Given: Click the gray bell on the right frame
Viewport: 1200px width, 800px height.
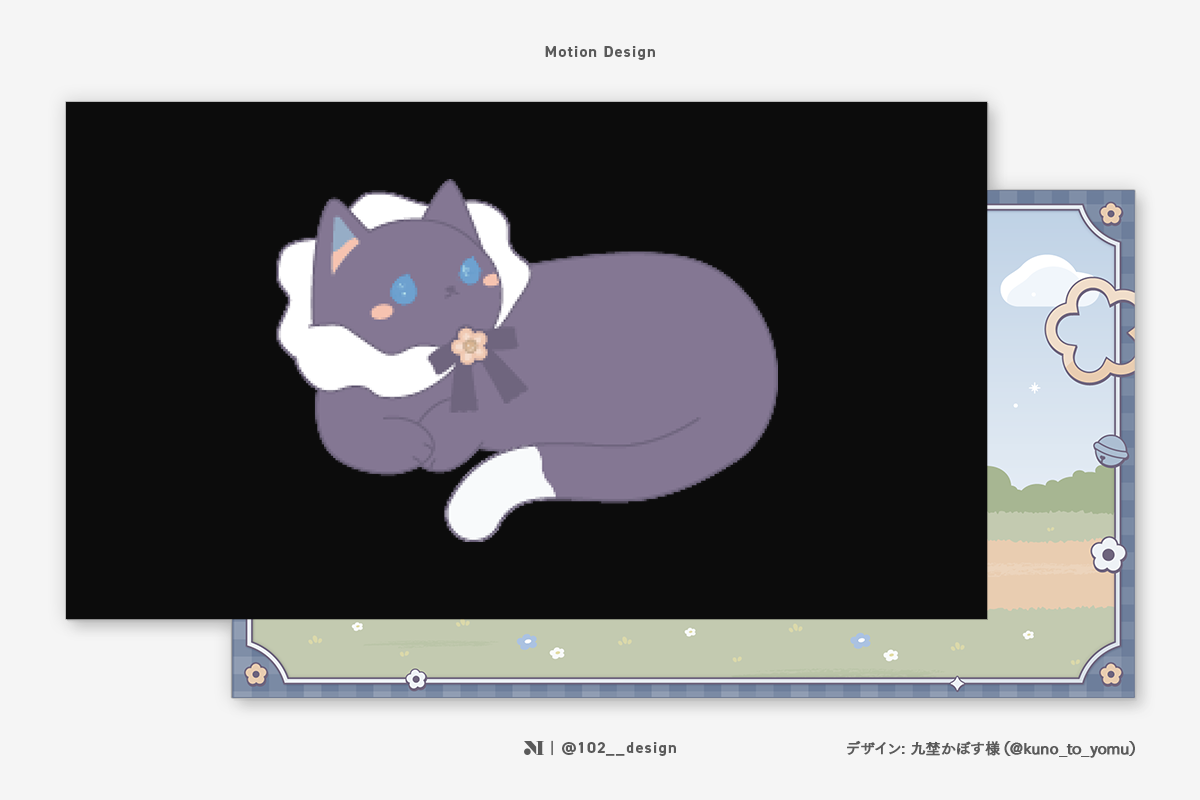Looking at the screenshot, I should pos(1110,450).
